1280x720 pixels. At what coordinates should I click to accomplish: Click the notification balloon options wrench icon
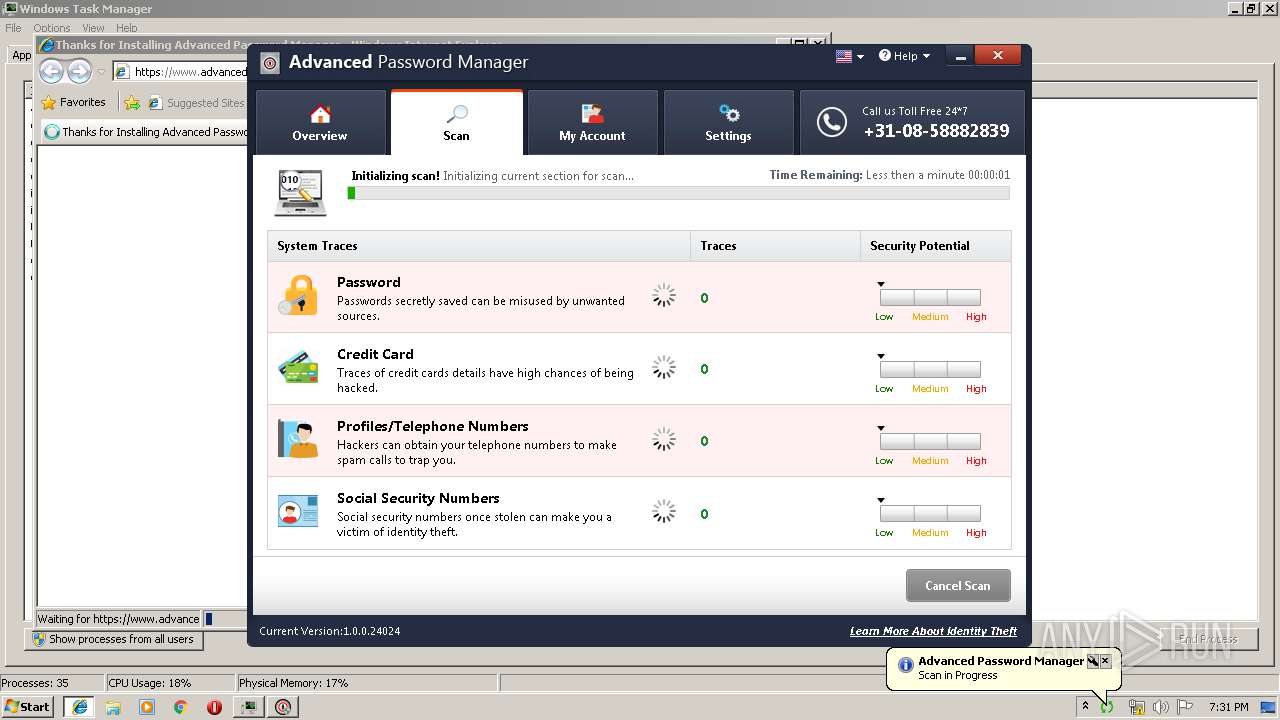coord(1093,661)
